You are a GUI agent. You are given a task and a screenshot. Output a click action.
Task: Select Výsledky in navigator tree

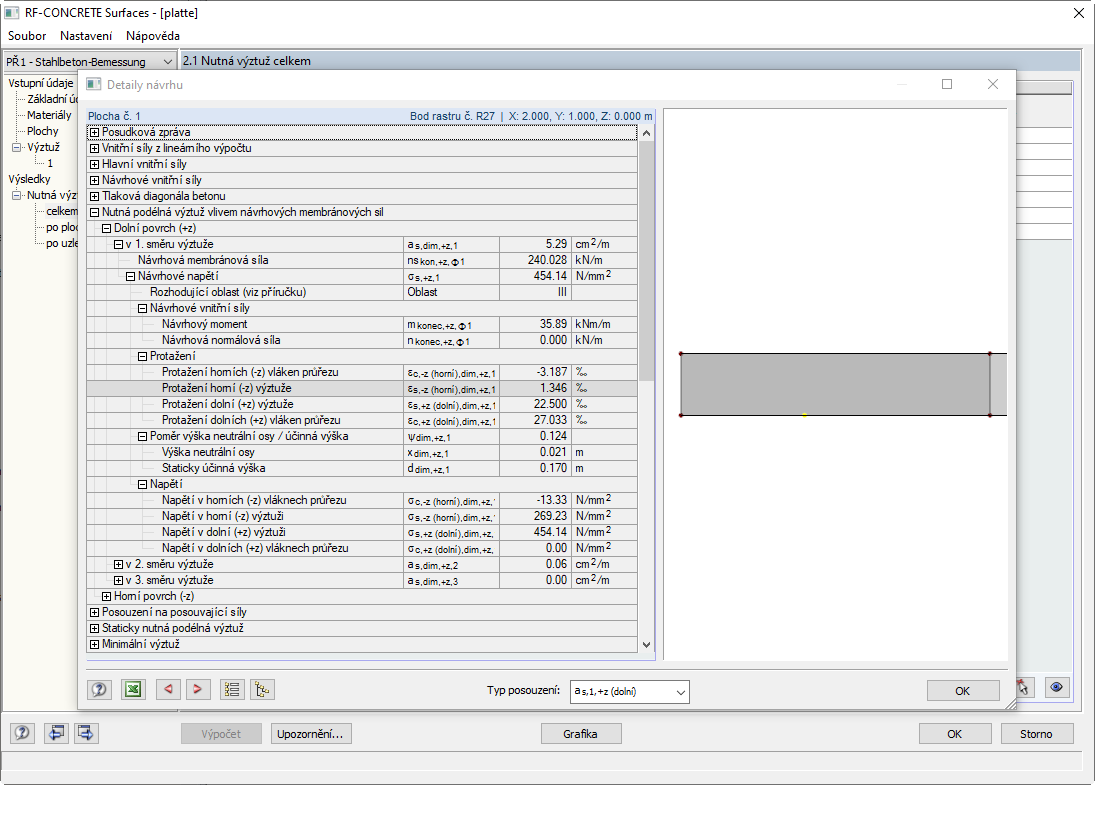pos(29,179)
